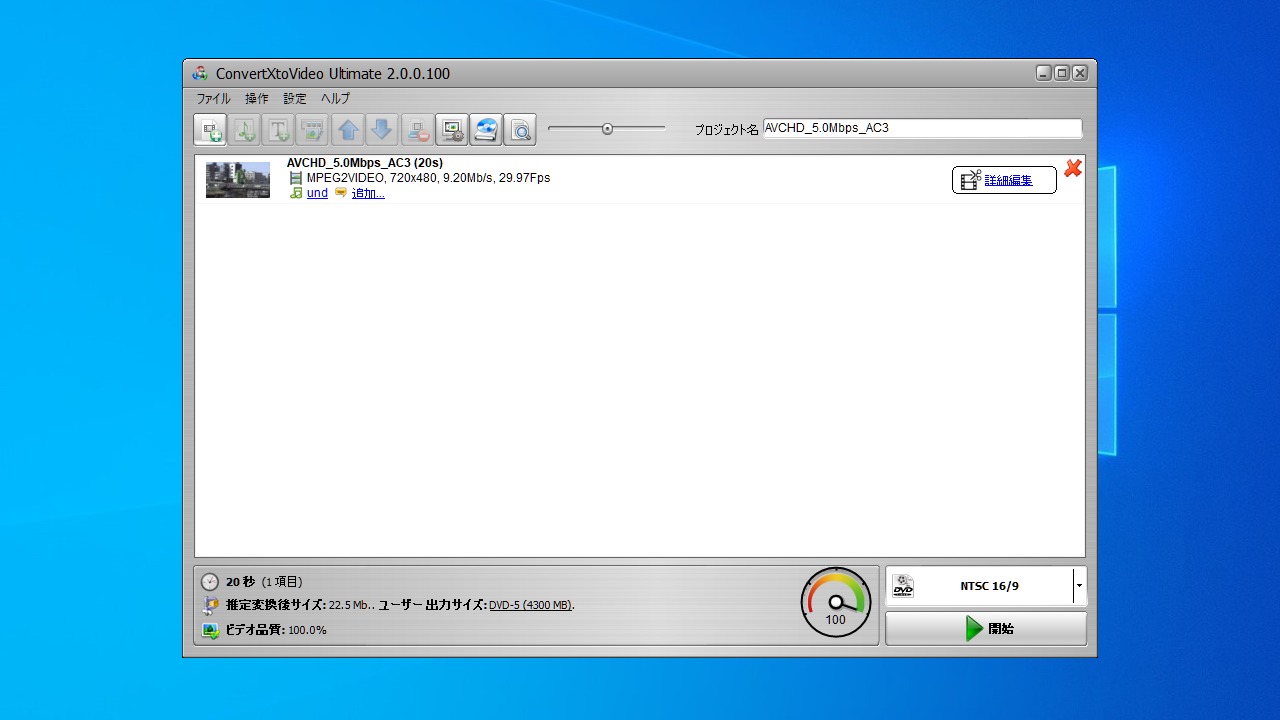1280x720 pixels.
Task: Click the subtitle icon beside 追加
Action: (341, 193)
